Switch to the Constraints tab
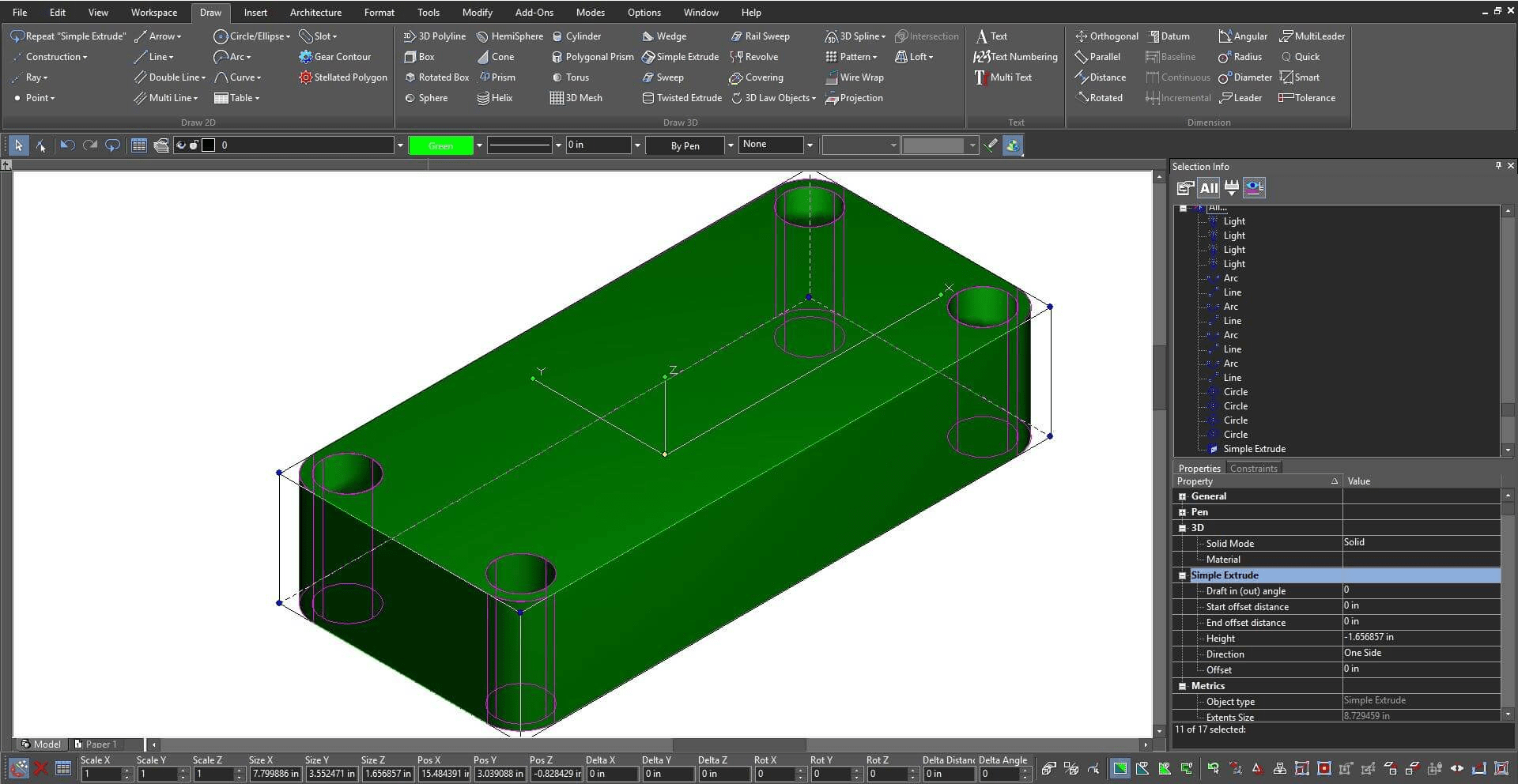This screenshot has height=784, width=1518. (x=1253, y=469)
